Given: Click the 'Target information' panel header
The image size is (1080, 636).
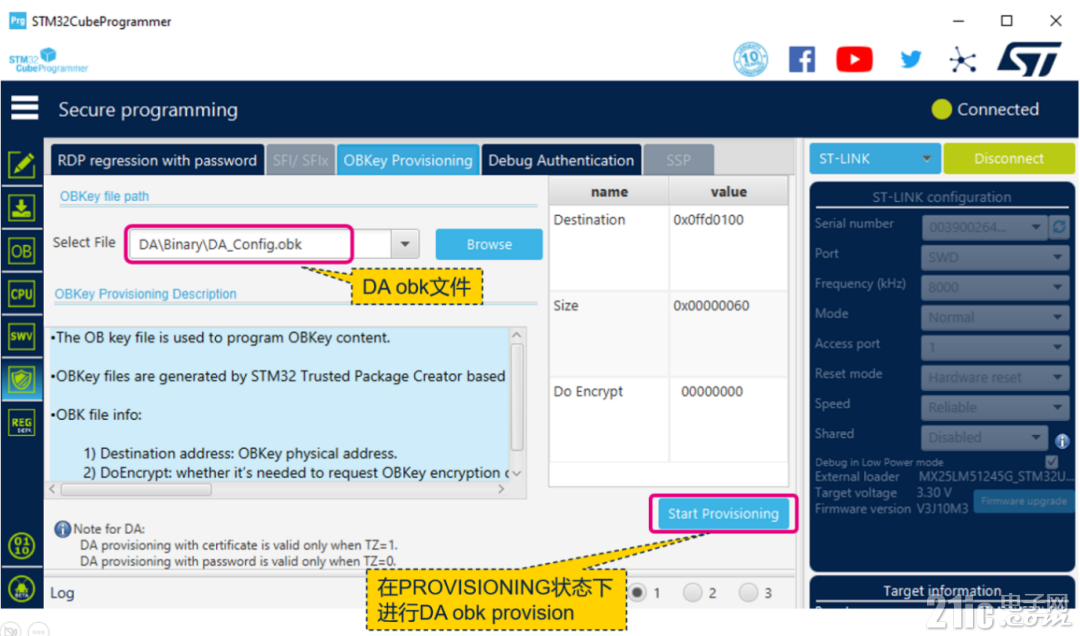Looking at the screenshot, I should click(942, 591).
